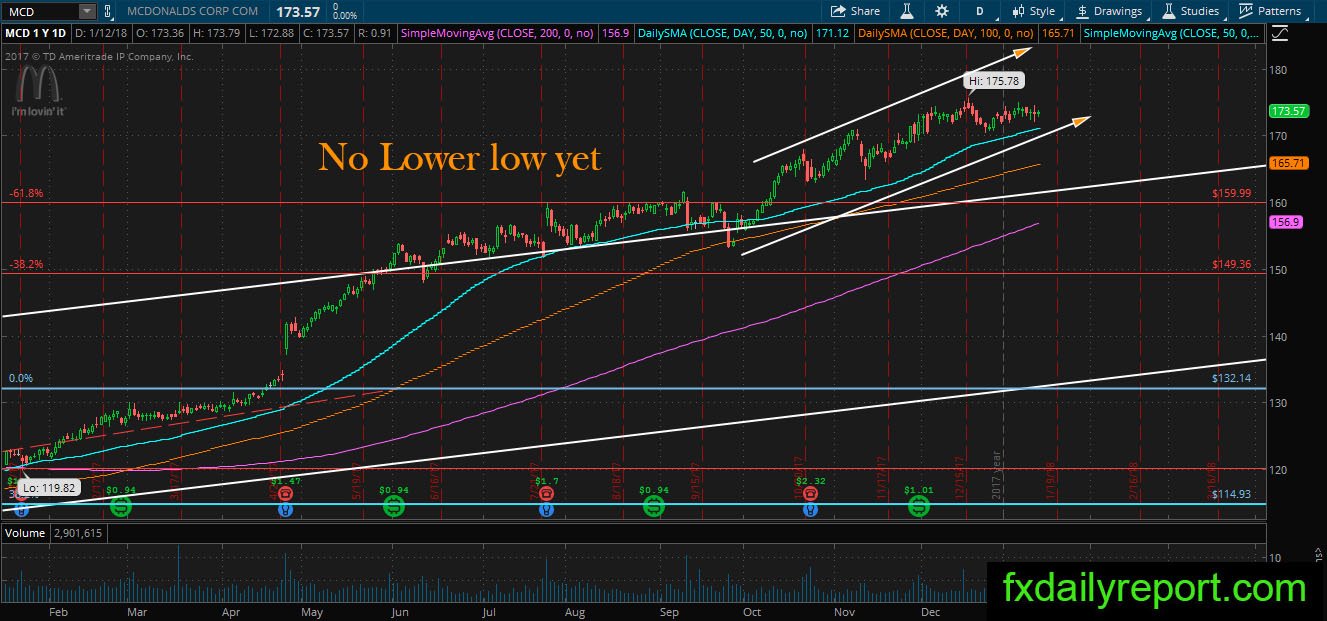Click the 2,901,615 volume value

point(77,533)
